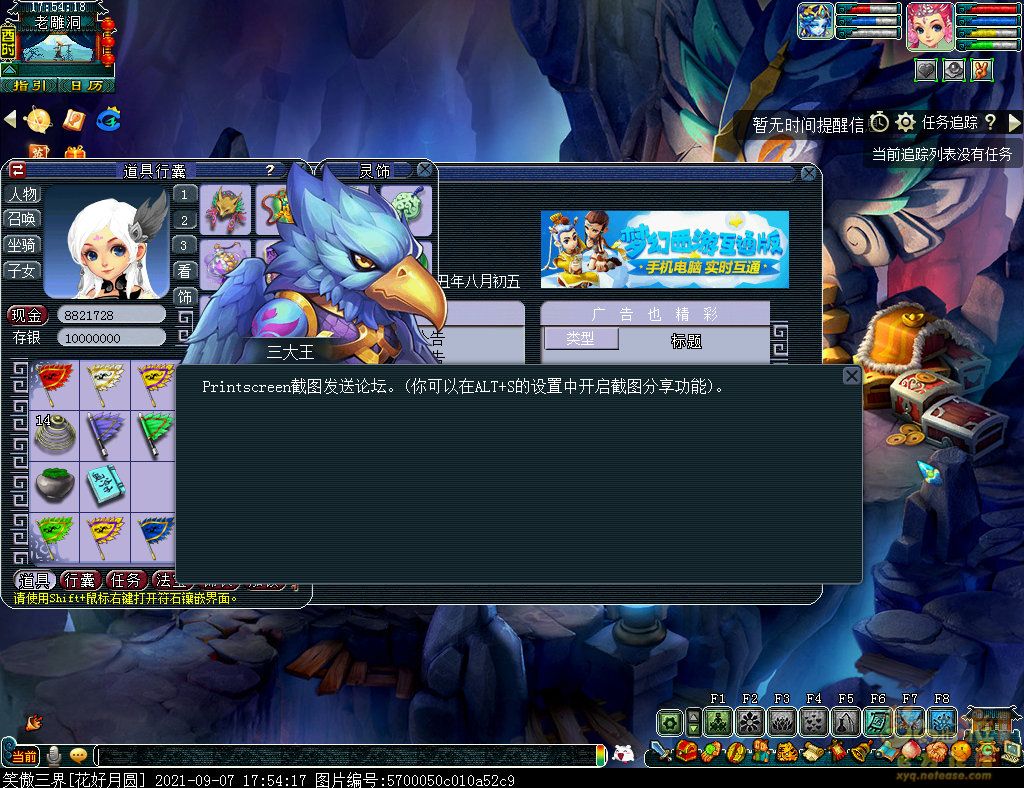Collapse the activity icon row with left arrow
This screenshot has height=788, width=1024.
(x=10, y=119)
